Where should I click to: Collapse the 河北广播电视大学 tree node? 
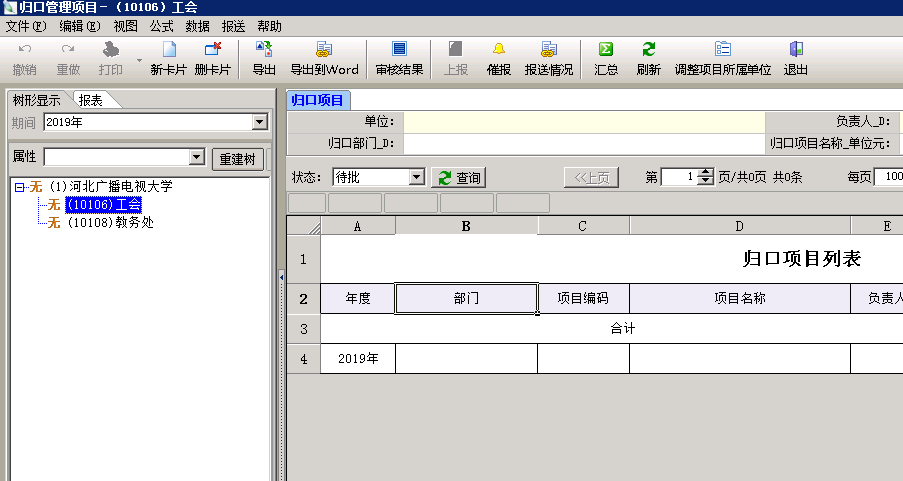click(x=19, y=187)
